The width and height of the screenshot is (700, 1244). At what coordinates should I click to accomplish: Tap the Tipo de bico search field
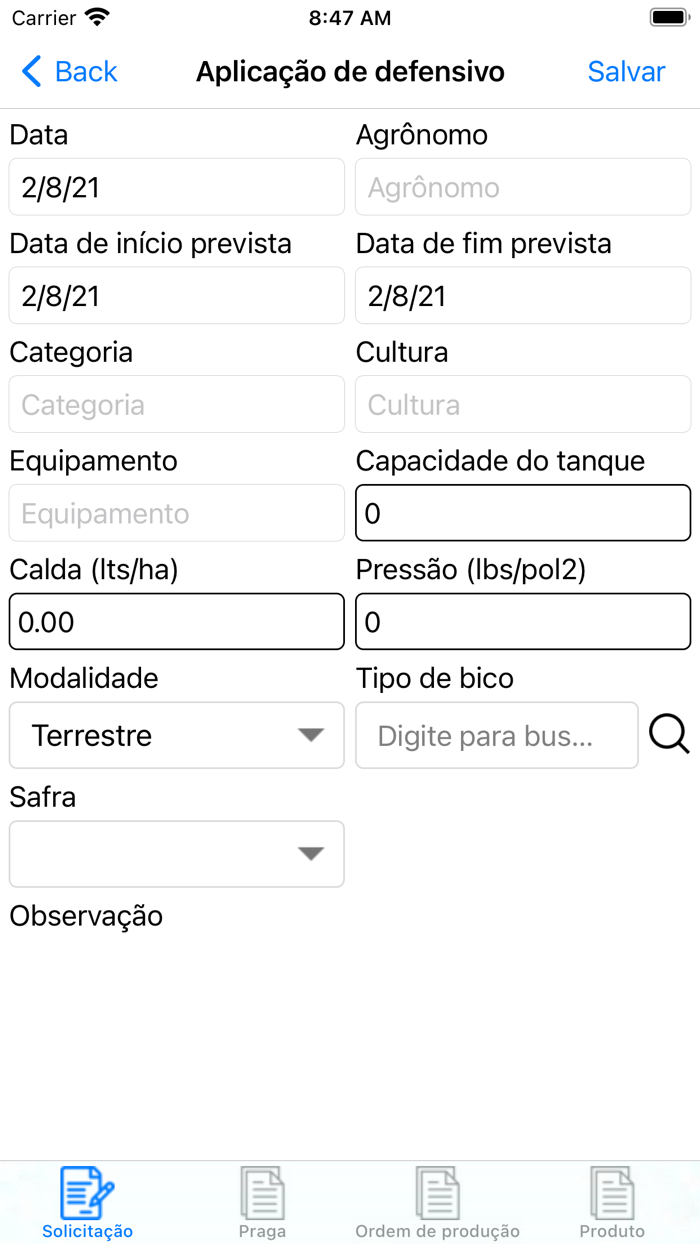497,735
